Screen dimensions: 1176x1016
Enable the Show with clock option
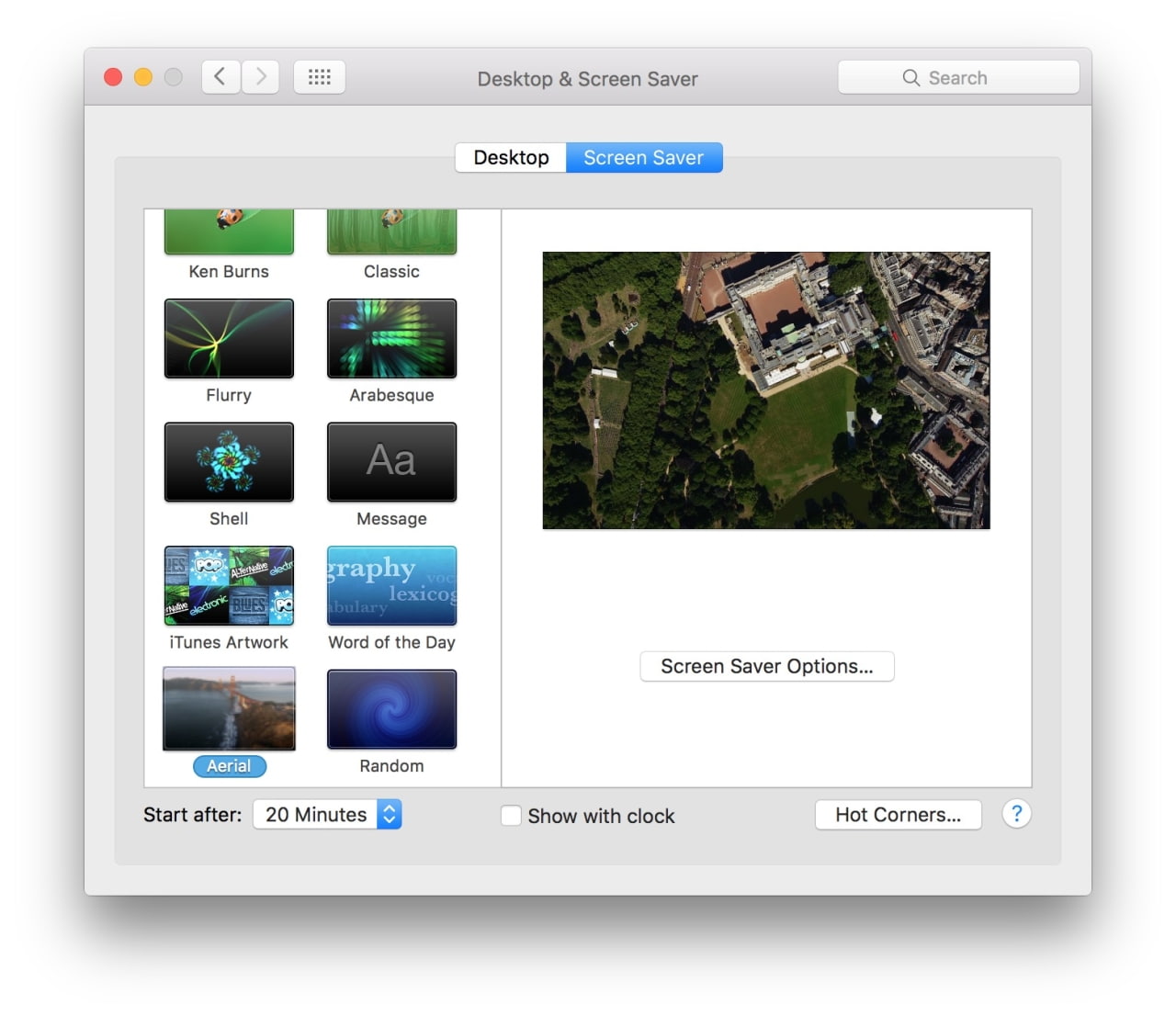click(x=511, y=816)
